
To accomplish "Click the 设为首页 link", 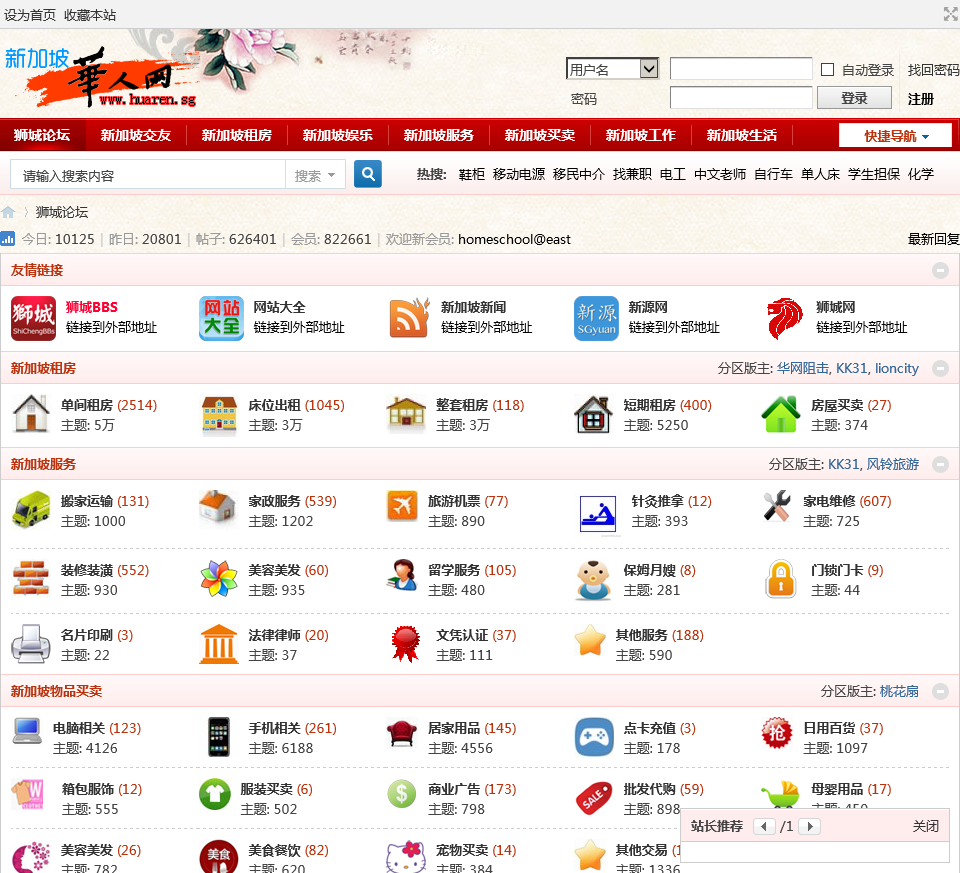I will tap(29, 15).
